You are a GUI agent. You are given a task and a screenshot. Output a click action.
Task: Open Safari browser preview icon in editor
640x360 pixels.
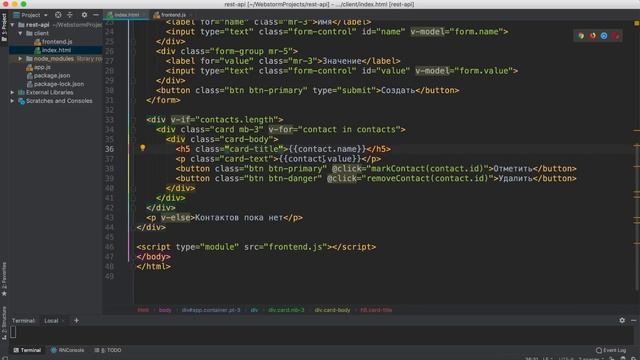[x=604, y=36]
